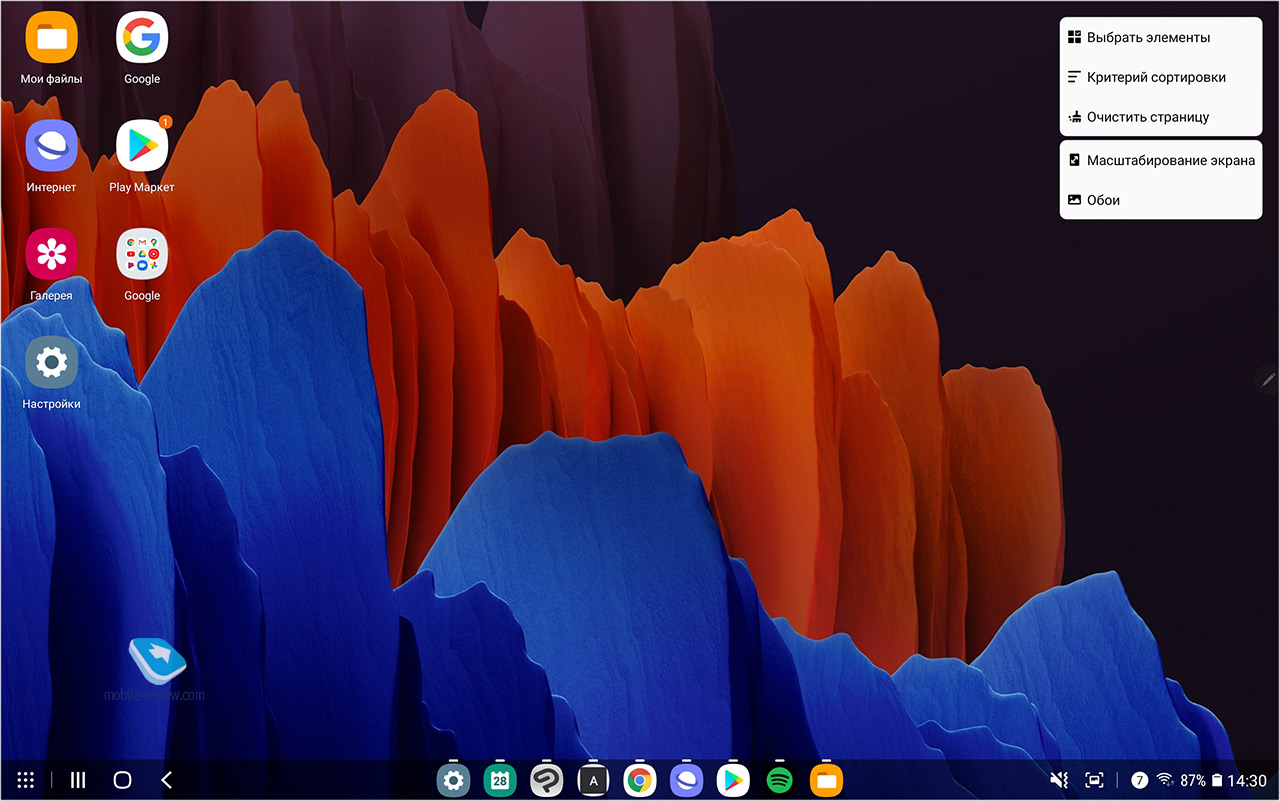Image resolution: width=1280 pixels, height=801 pixels.
Task: Open the calendar app in the taskbar
Action: pyautogui.click(x=500, y=780)
